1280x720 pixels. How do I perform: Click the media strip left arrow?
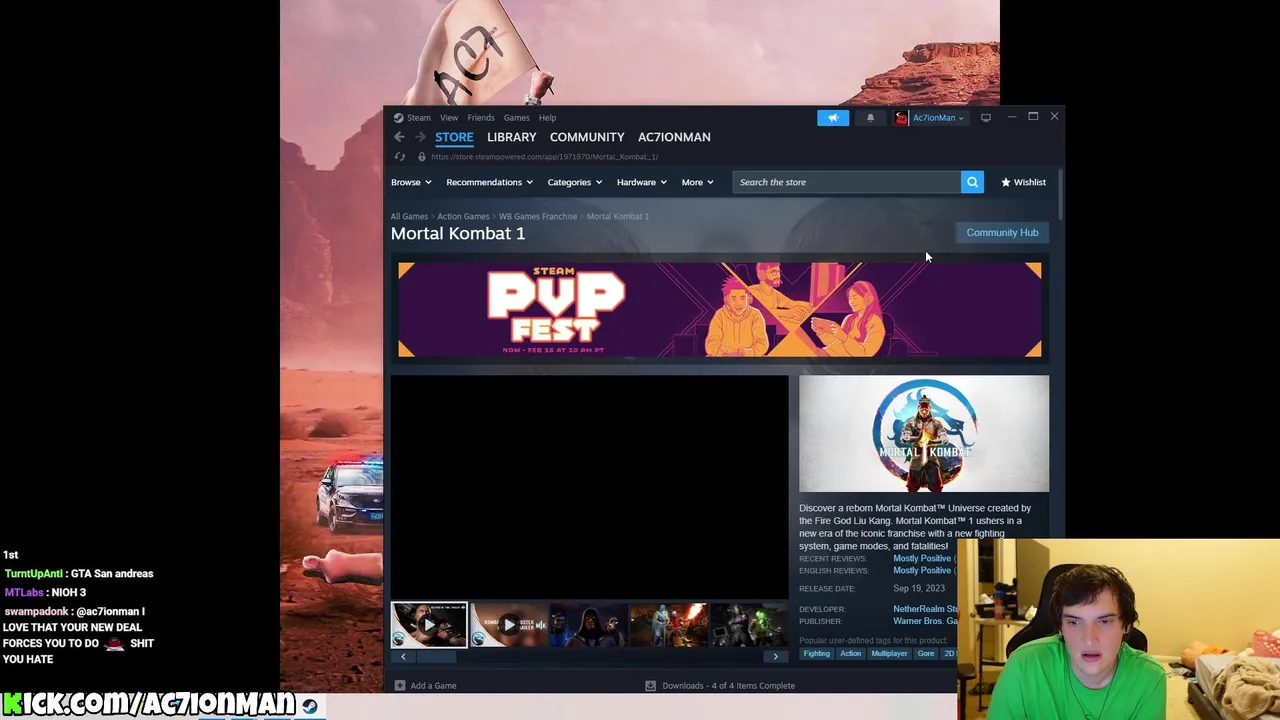403,657
